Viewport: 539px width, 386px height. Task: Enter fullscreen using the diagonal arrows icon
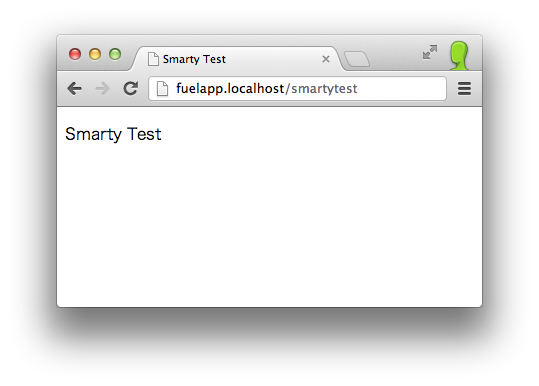[x=430, y=52]
